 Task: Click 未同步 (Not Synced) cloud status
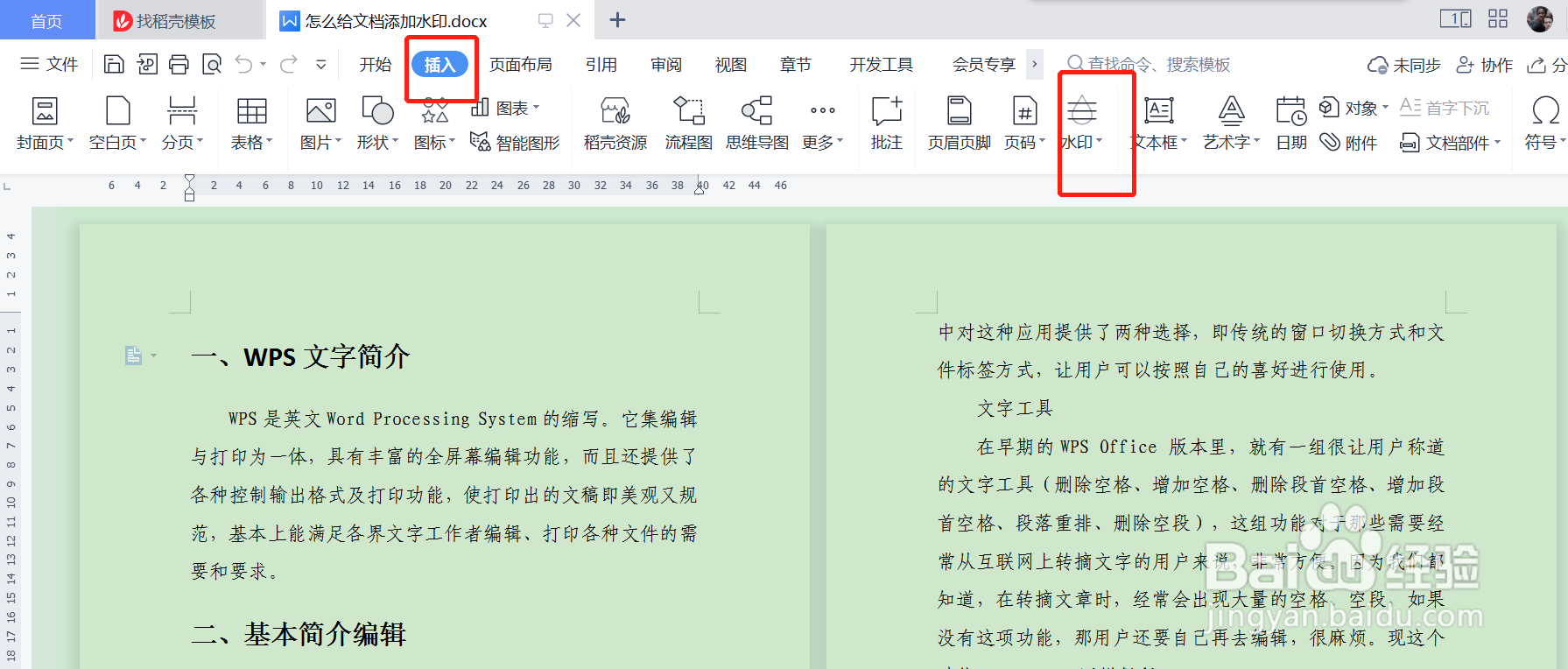1403,65
